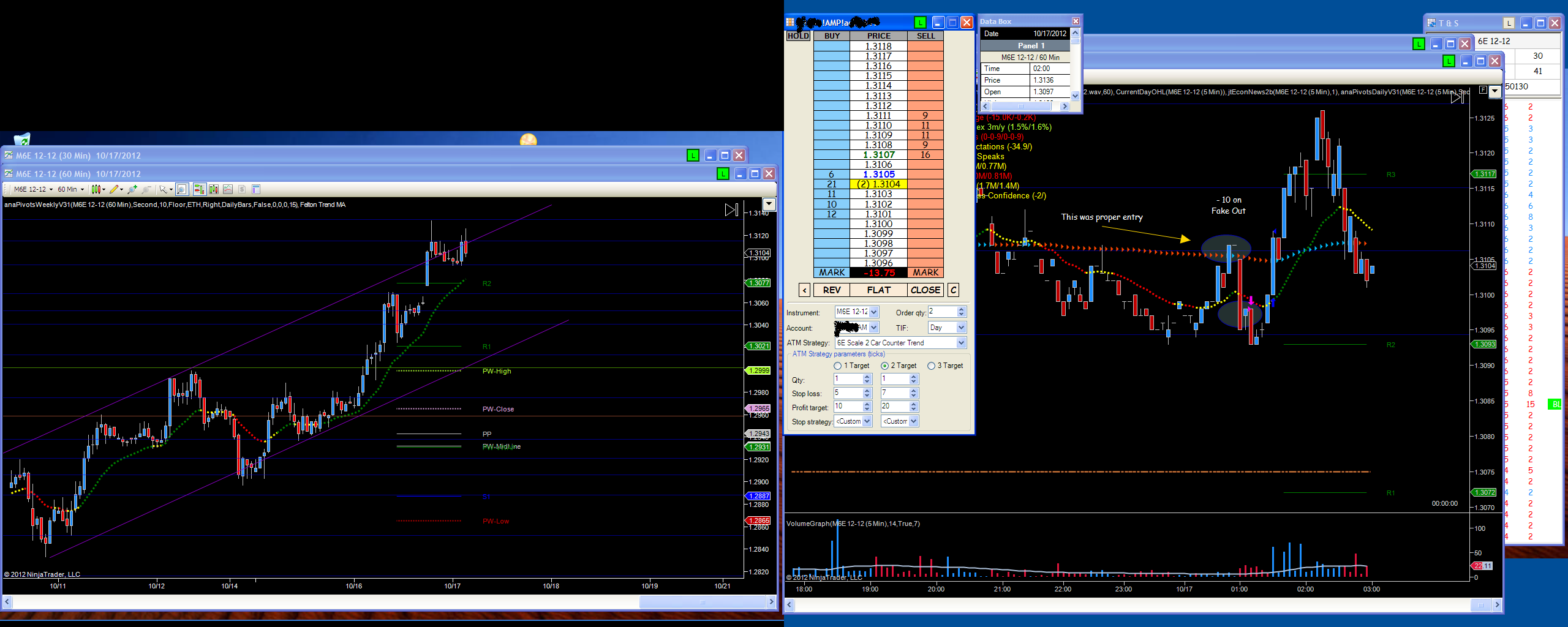This screenshot has height=627, width=1568.
Task: Select the pencil drawing tools icon
Action: (x=114, y=189)
